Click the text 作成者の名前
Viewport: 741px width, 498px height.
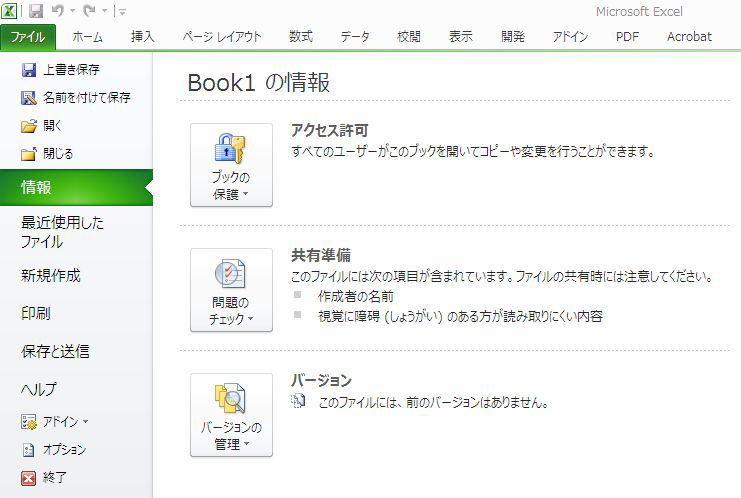(x=356, y=296)
